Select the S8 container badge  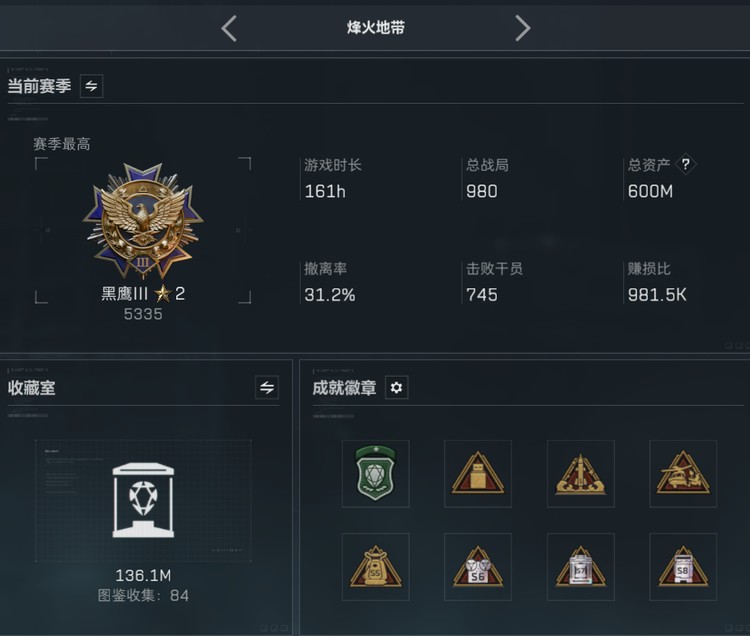click(683, 567)
